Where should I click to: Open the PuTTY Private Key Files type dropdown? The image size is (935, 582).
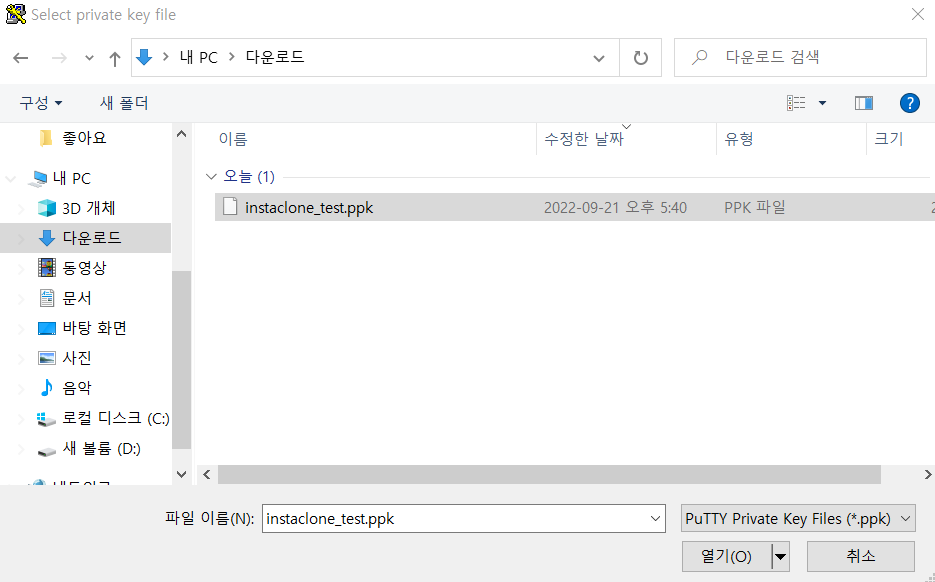(797, 518)
